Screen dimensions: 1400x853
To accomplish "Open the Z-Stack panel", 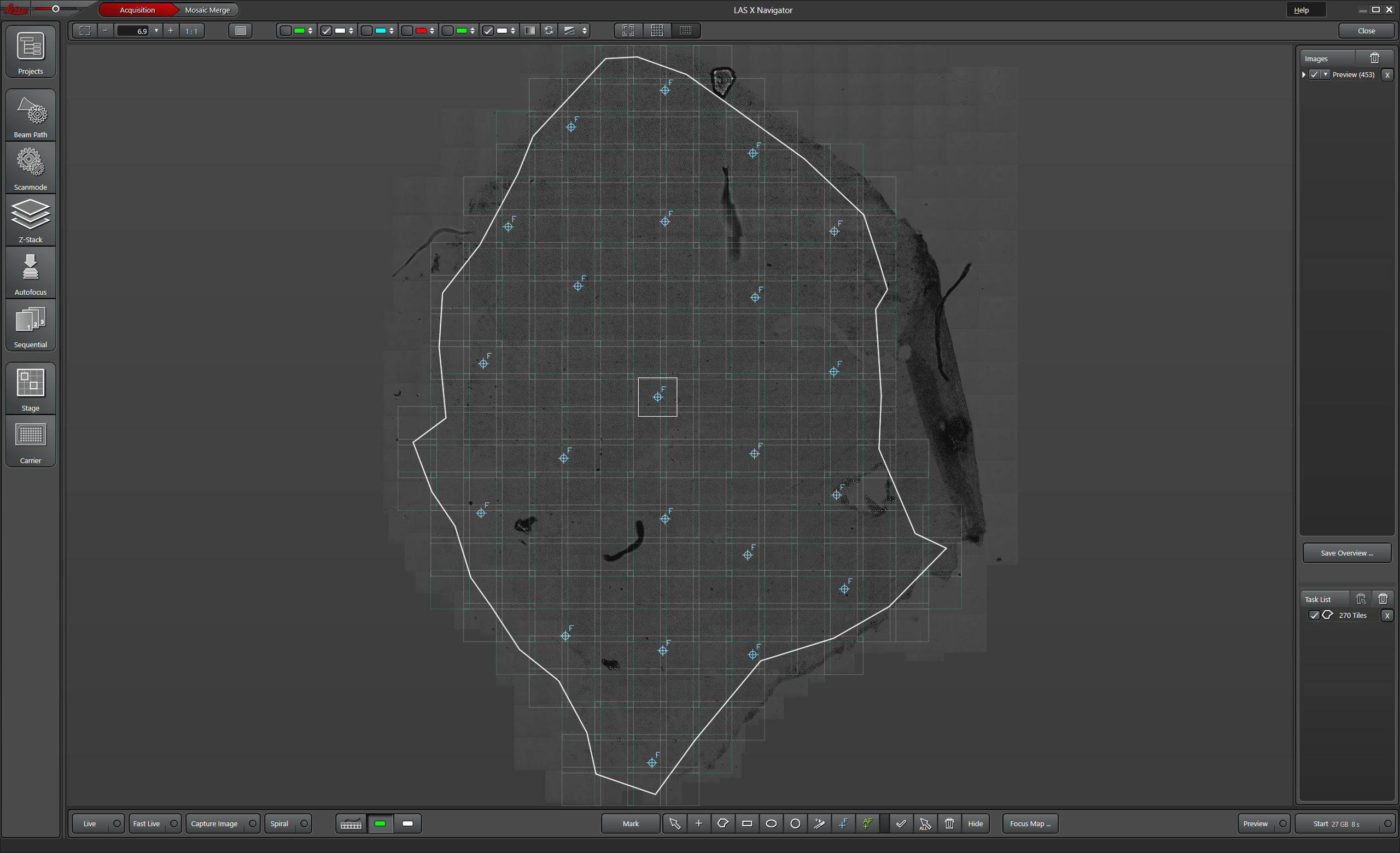I will [x=31, y=221].
